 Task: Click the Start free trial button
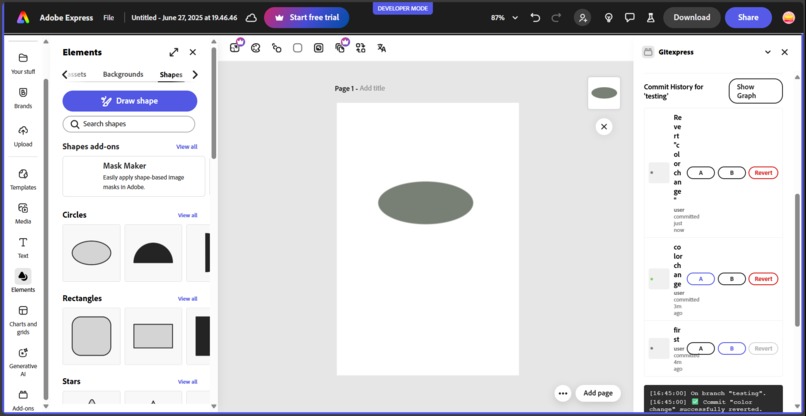306,17
